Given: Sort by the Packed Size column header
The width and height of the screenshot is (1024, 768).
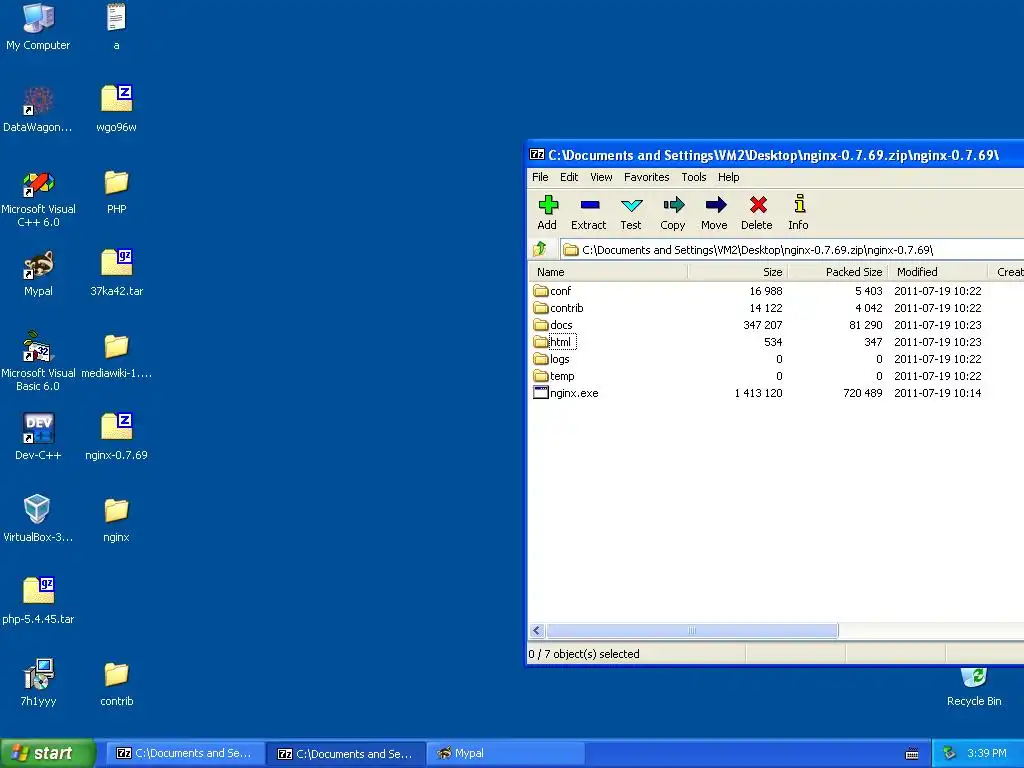Looking at the screenshot, I should (838, 272).
